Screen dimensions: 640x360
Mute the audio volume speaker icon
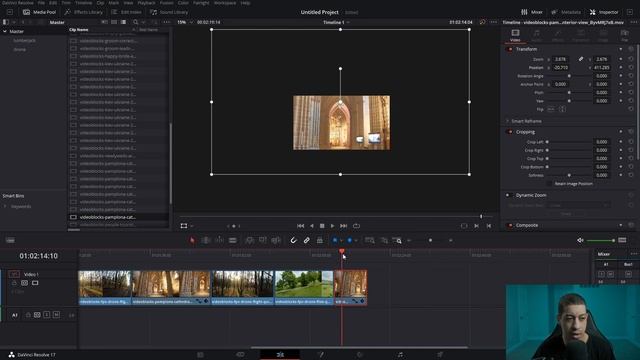click(x=580, y=240)
